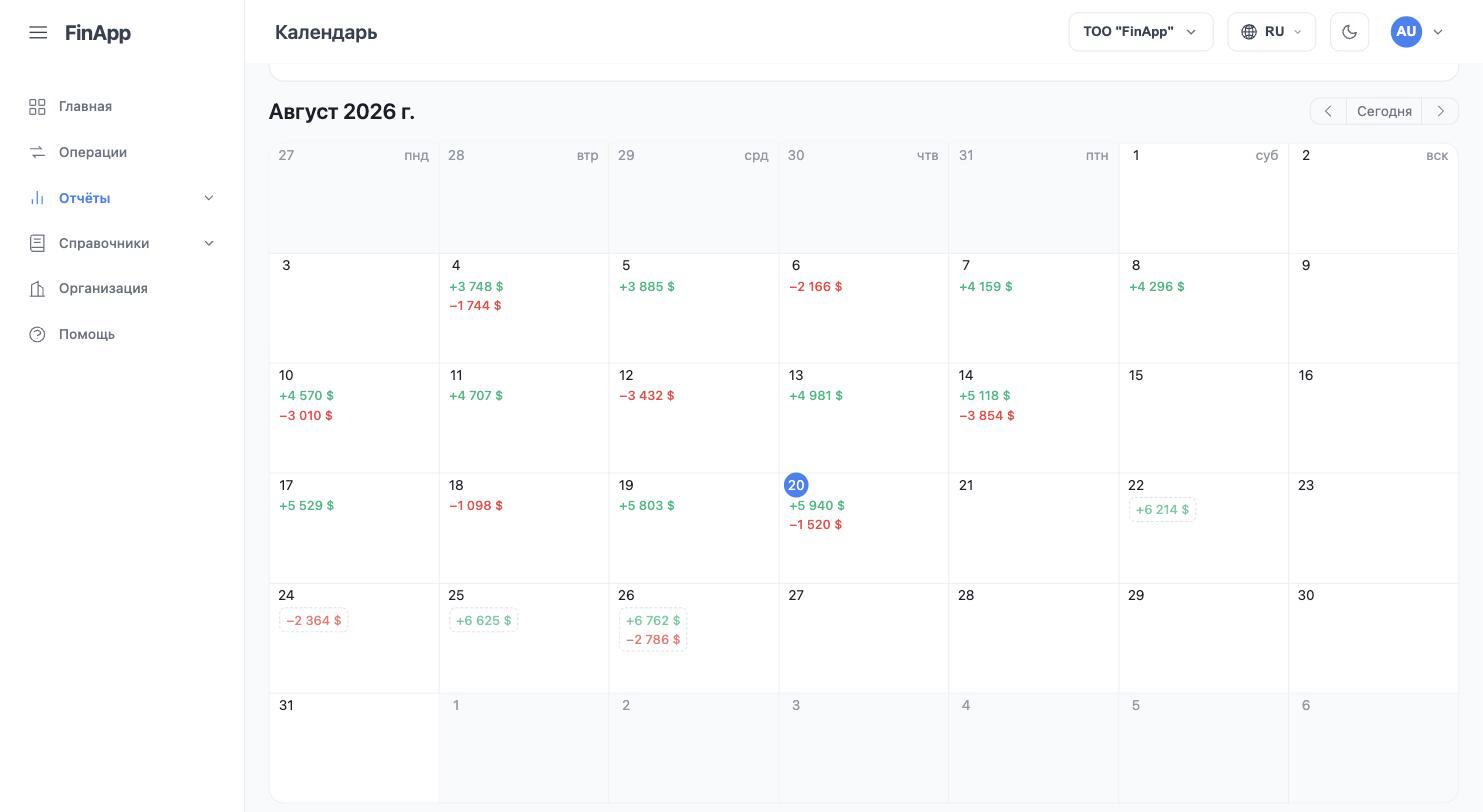
Task: Click the Сегодня button
Action: (1384, 111)
